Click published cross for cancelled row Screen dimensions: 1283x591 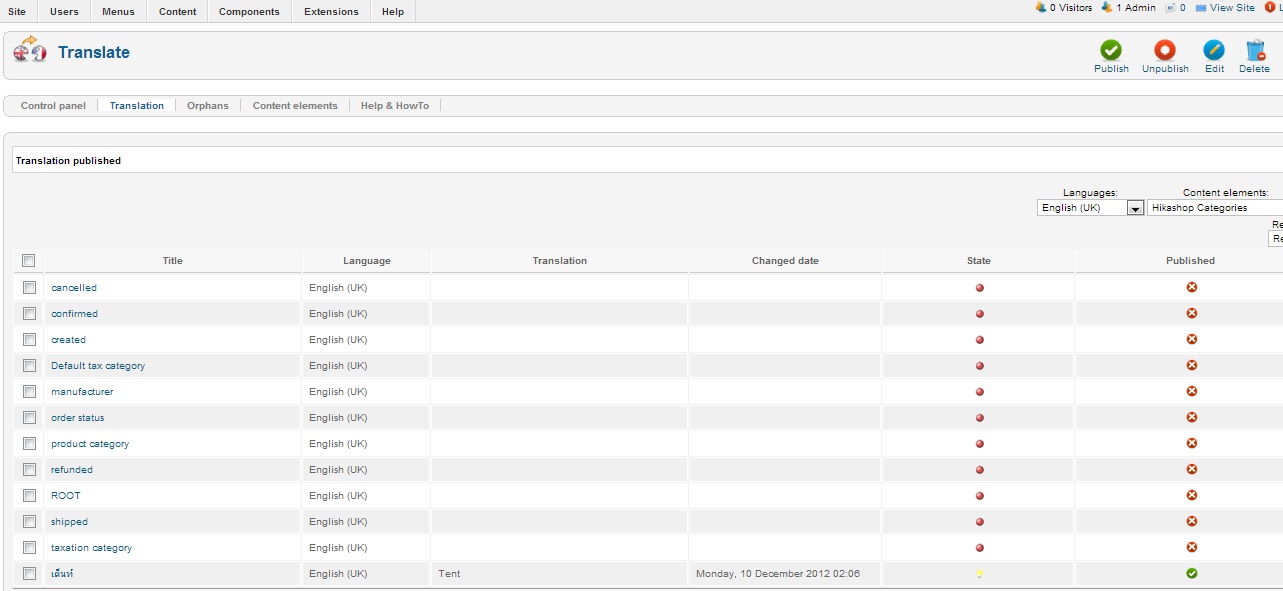point(1191,287)
